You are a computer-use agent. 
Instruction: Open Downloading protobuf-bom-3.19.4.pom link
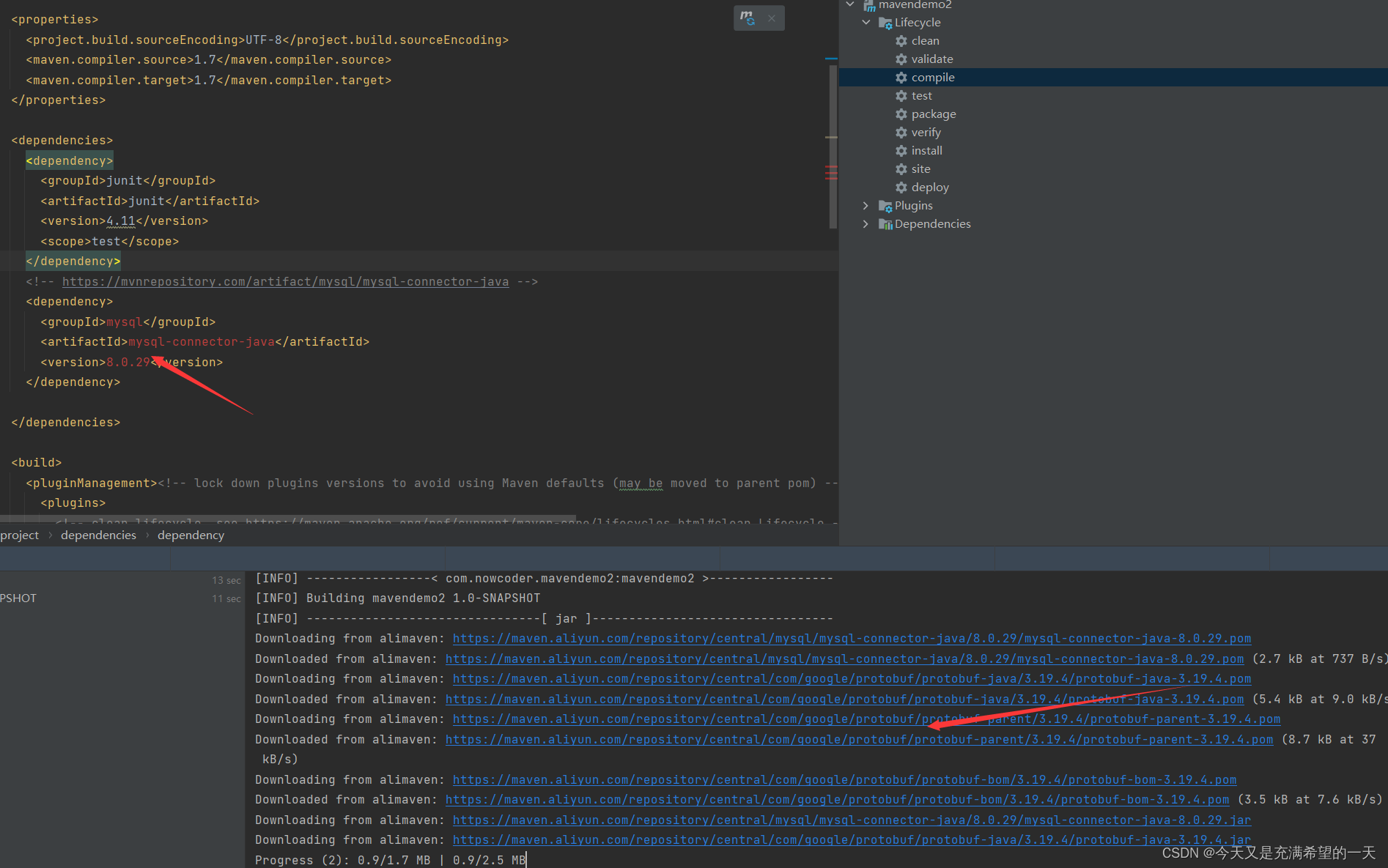pos(844,780)
